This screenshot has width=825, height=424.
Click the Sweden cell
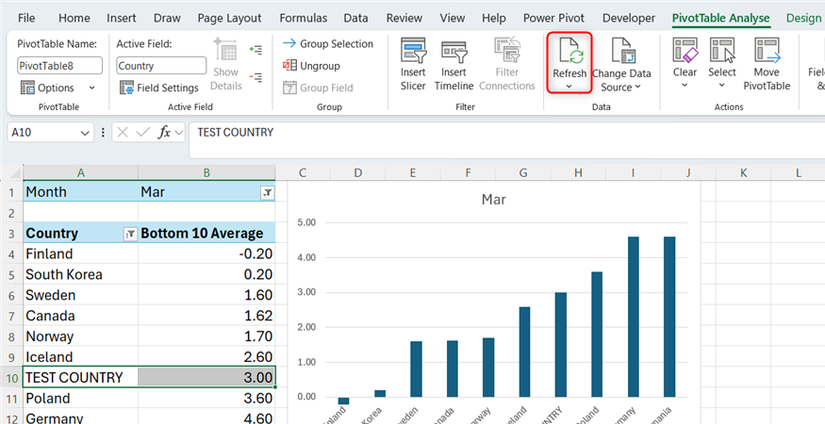(x=81, y=295)
